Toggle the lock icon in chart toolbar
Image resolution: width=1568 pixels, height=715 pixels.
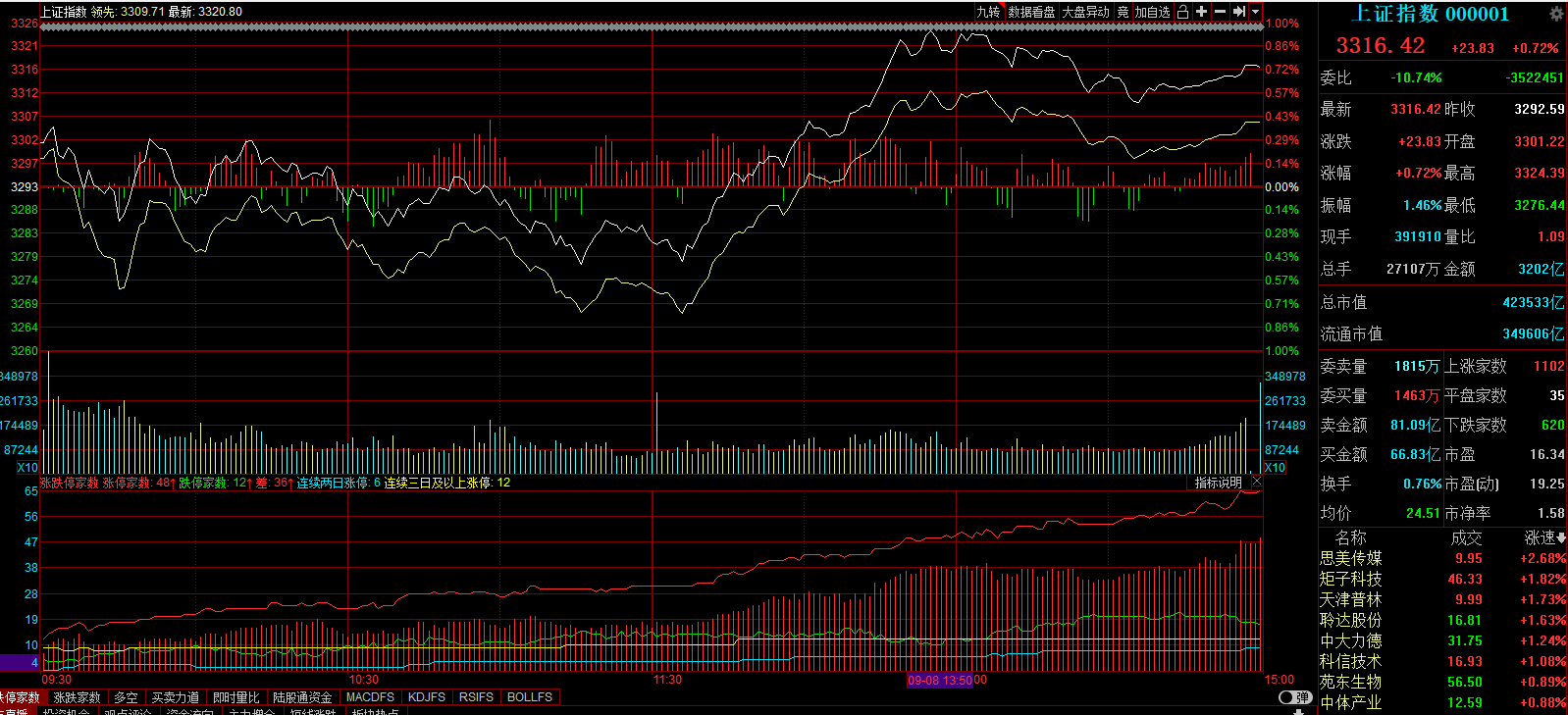click(x=1183, y=12)
